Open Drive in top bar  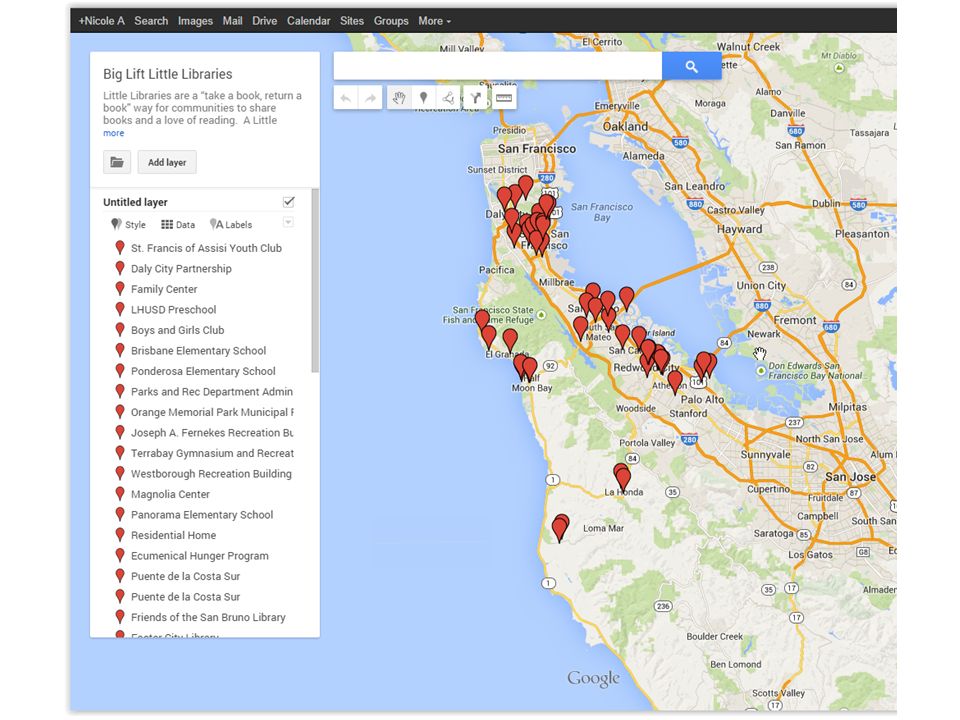(x=264, y=21)
